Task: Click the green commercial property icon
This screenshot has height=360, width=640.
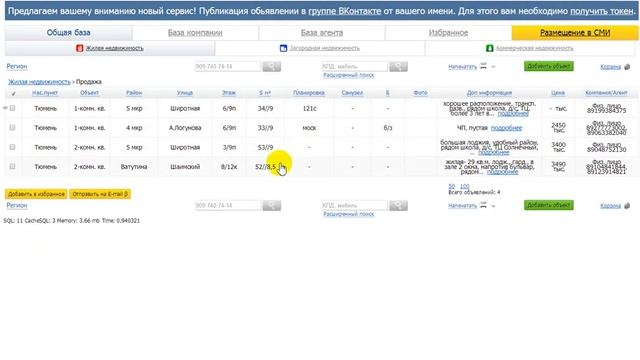Action: click(490, 48)
